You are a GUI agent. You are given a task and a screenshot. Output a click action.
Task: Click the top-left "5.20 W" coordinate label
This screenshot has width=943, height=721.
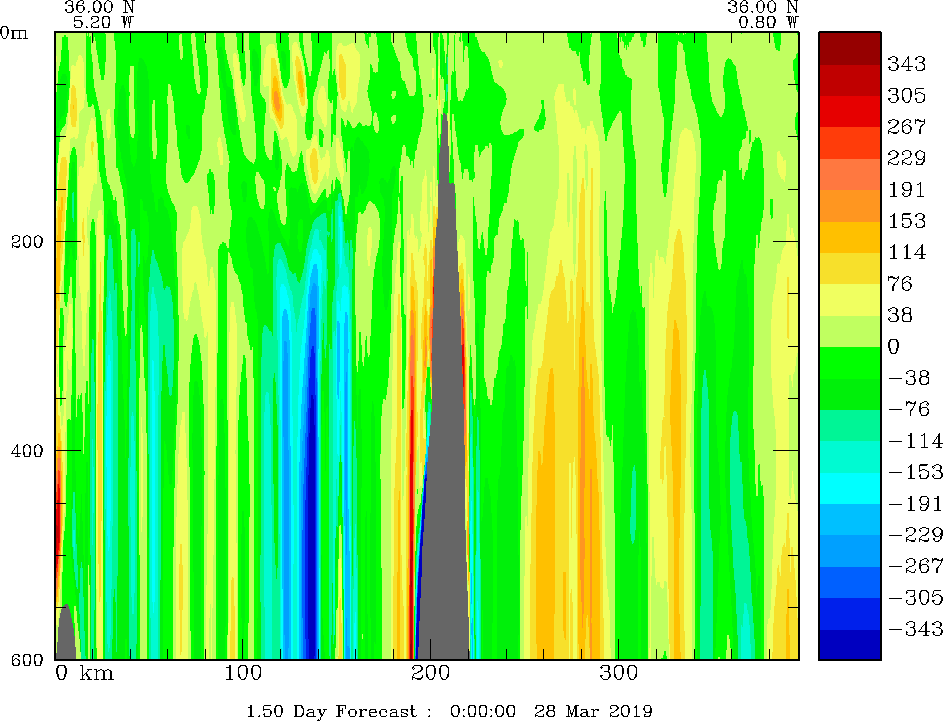[x=99, y=20]
